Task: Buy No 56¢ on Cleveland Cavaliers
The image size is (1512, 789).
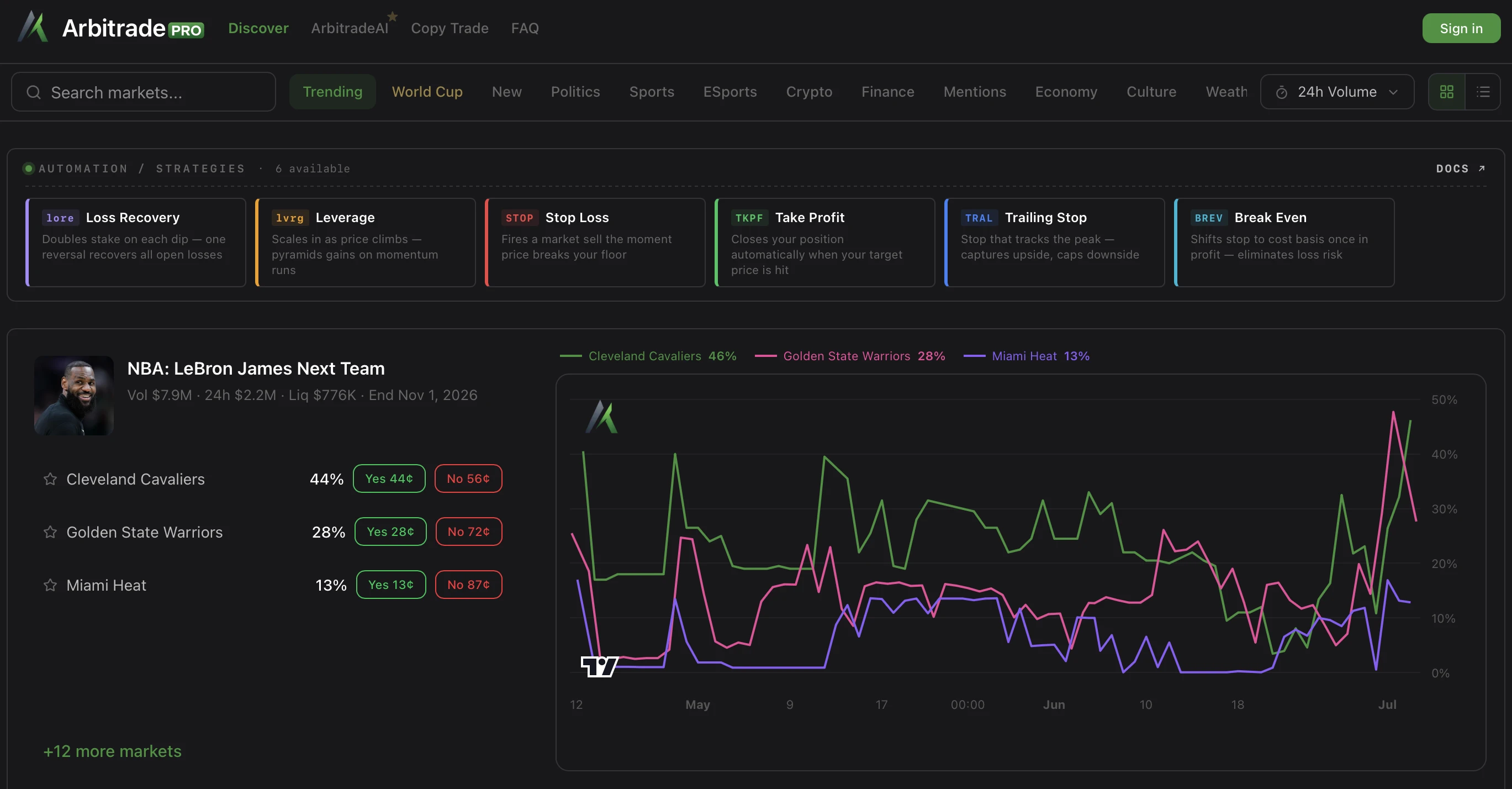Action: [x=468, y=478]
